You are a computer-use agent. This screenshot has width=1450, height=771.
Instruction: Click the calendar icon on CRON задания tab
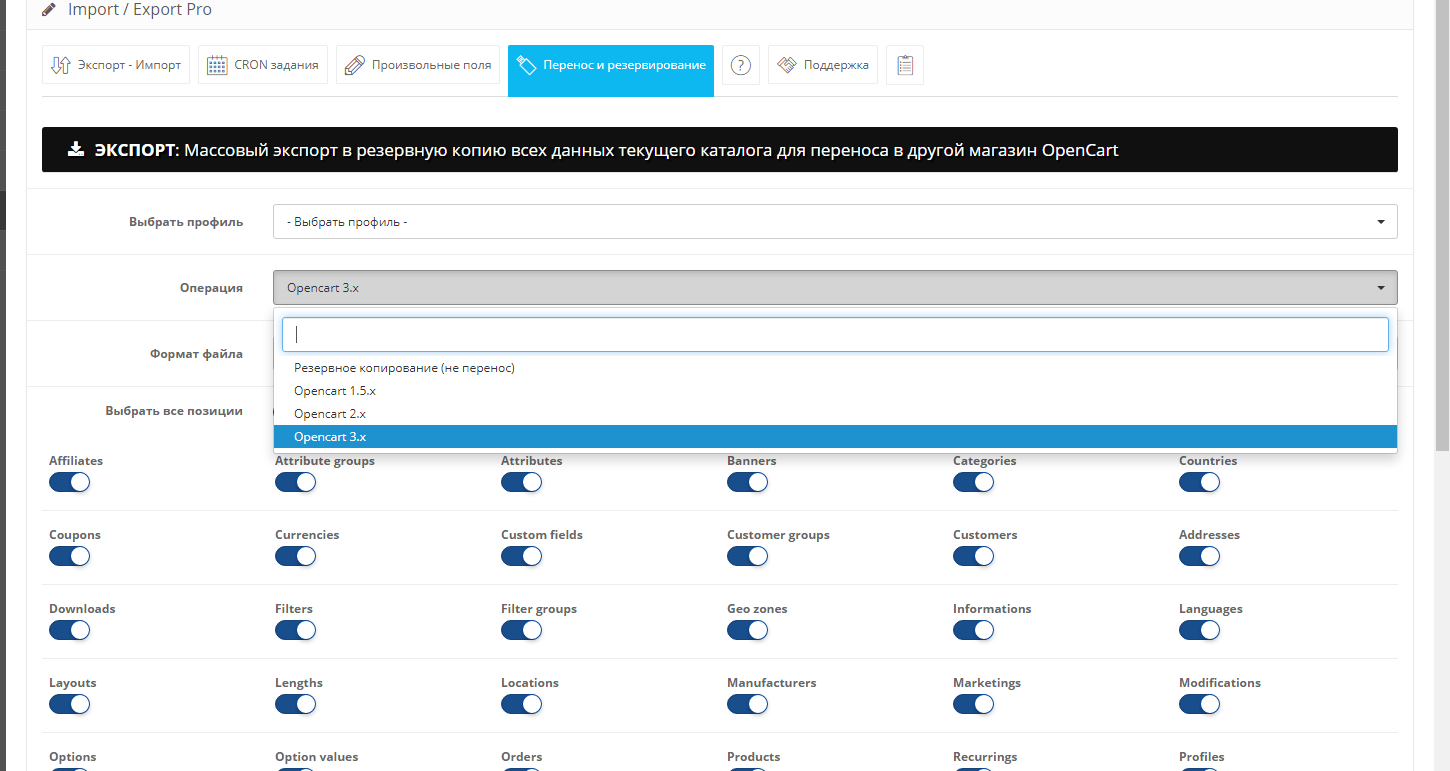coord(217,65)
